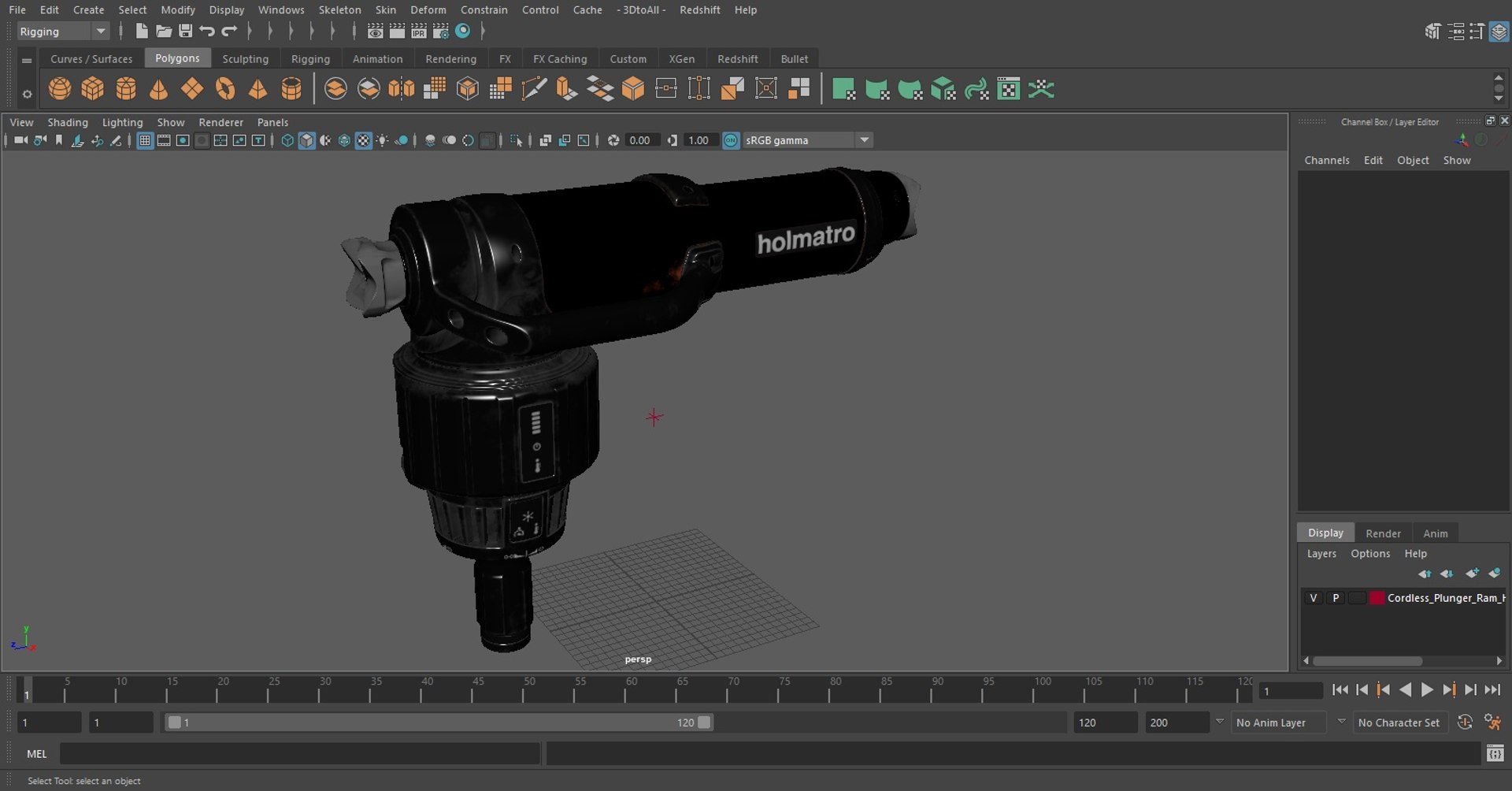Click the MEL script language label
The width and height of the screenshot is (1512, 791).
(x=37, y=754)
